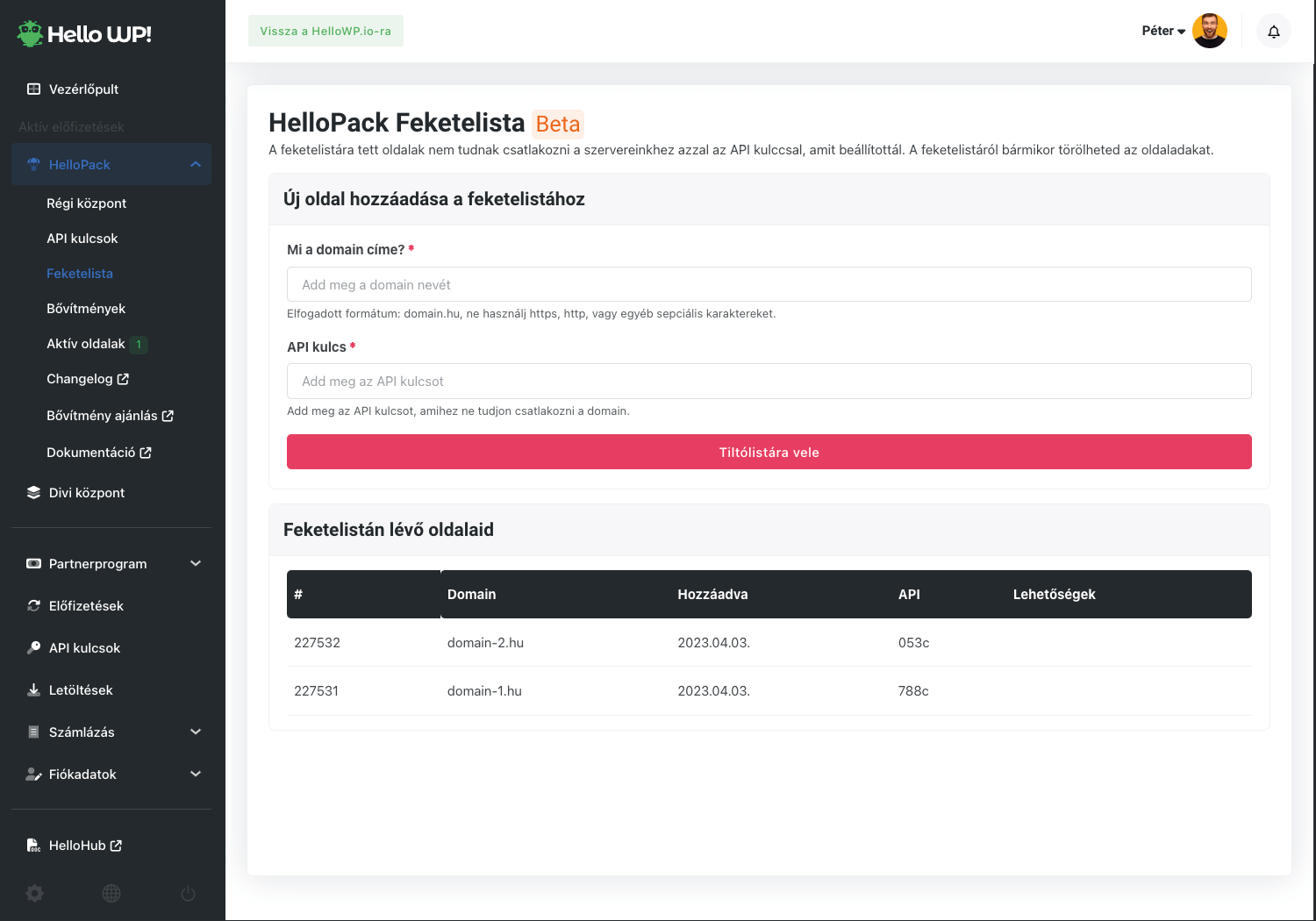Open HelloHub link label
The height and width of the screenshot is (921, 1316).
pyautogui.click(x=77, y=845)
